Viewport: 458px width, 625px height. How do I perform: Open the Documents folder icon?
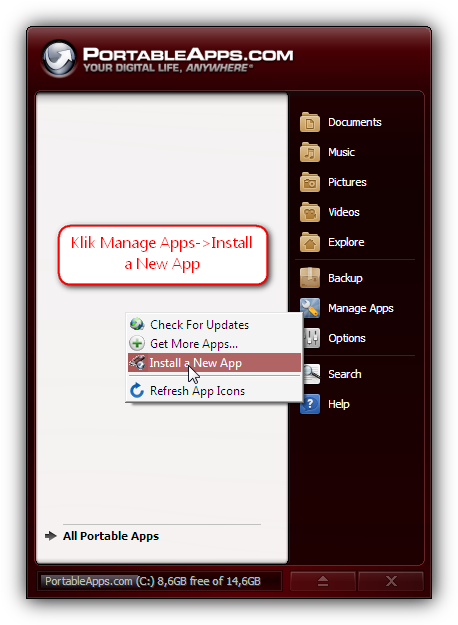point(310,122)
